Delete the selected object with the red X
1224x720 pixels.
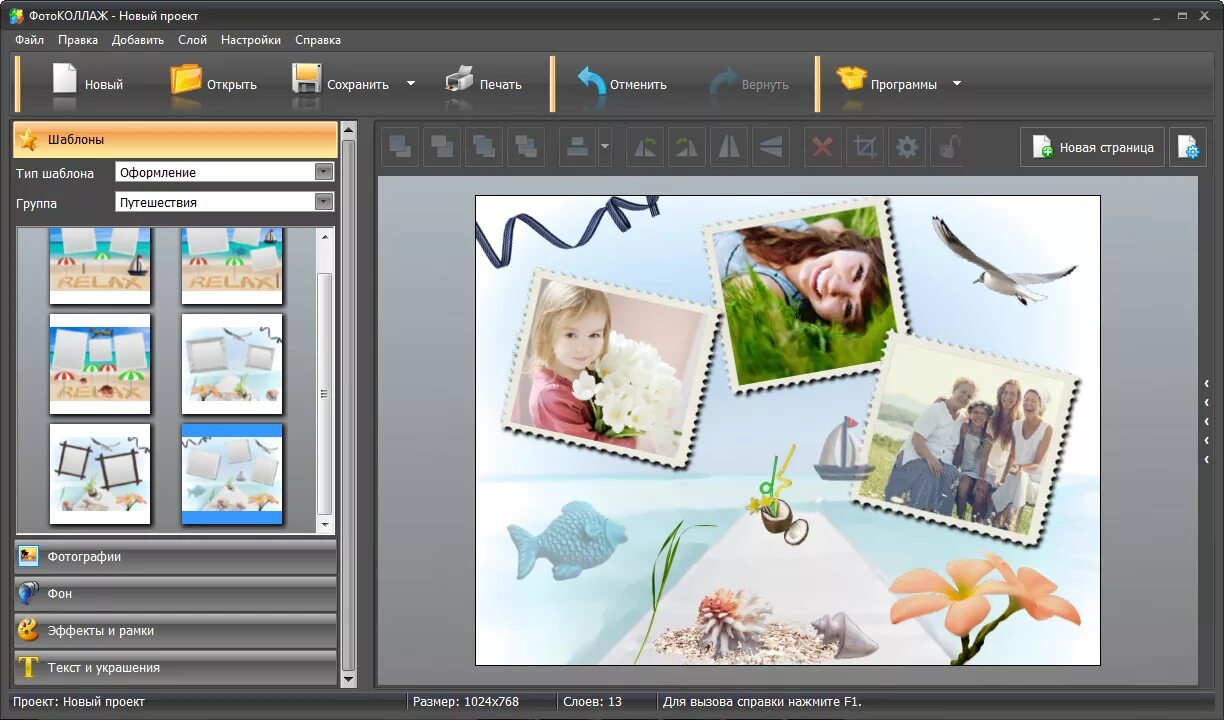823,147
